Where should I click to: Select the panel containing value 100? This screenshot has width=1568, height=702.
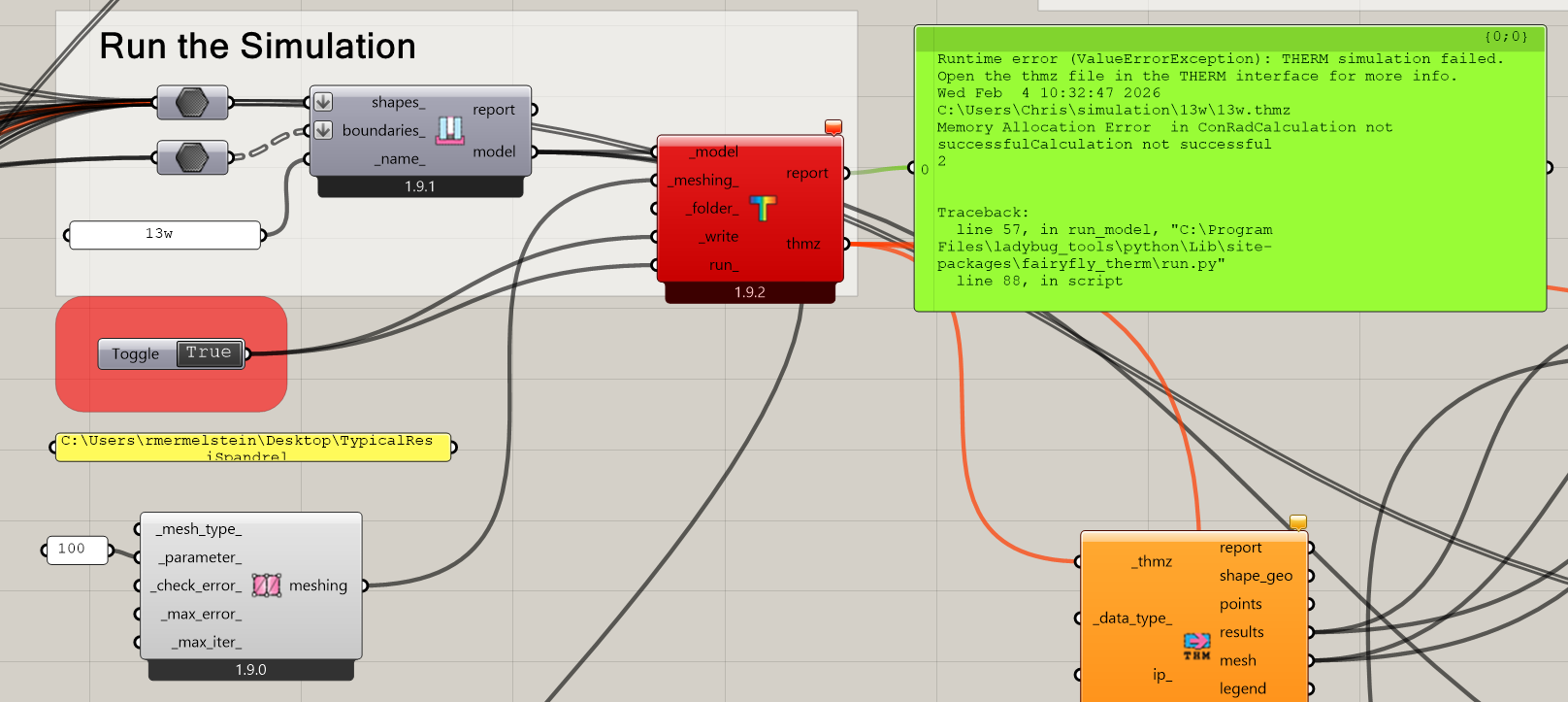click(77, 550)
